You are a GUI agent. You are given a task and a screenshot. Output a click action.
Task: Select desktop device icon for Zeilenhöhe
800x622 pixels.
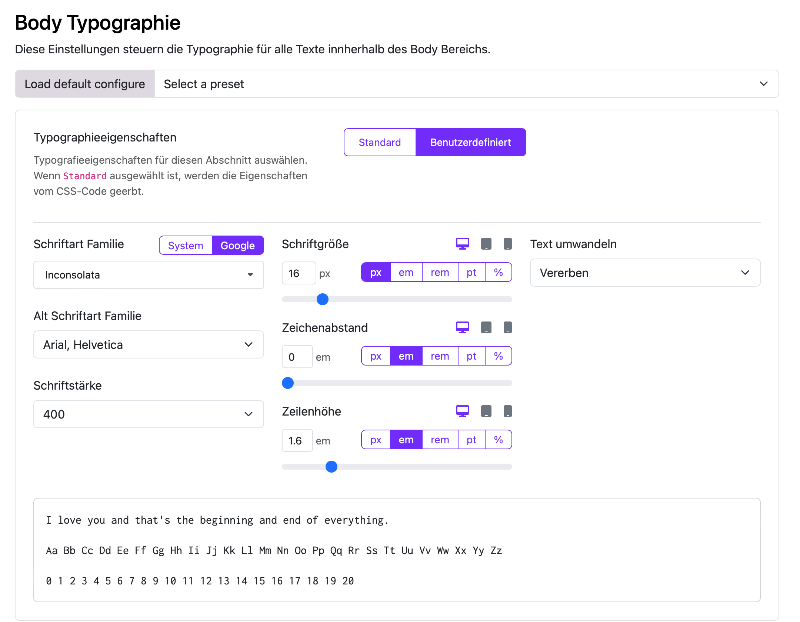click(x=462, y=411)
